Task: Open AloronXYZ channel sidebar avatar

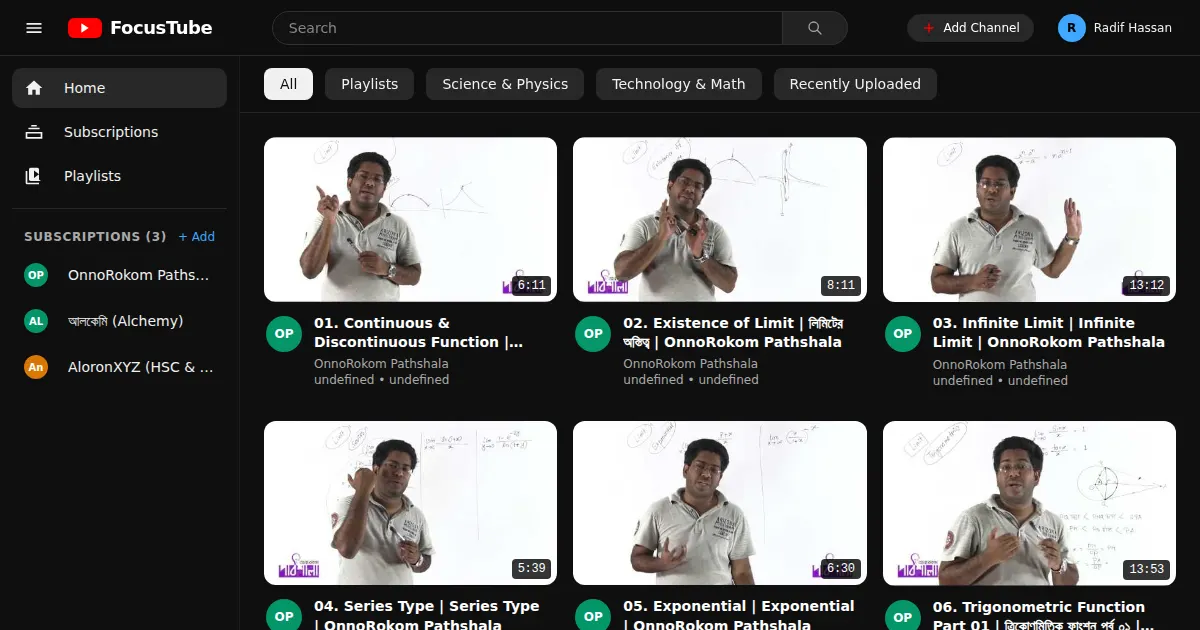Action: pos(36,367)
